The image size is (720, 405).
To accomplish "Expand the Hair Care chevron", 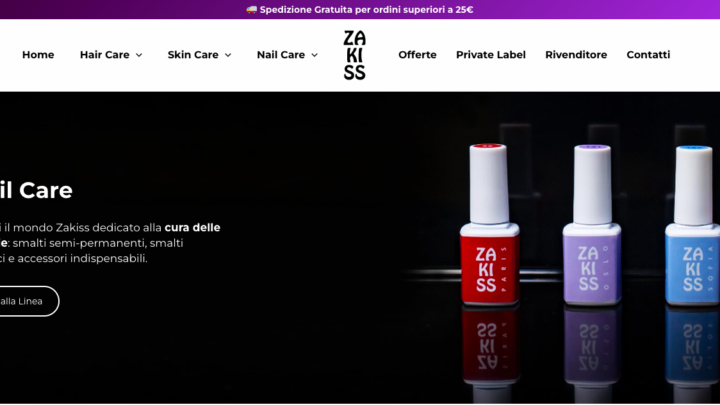I will (x=139, y=55).
